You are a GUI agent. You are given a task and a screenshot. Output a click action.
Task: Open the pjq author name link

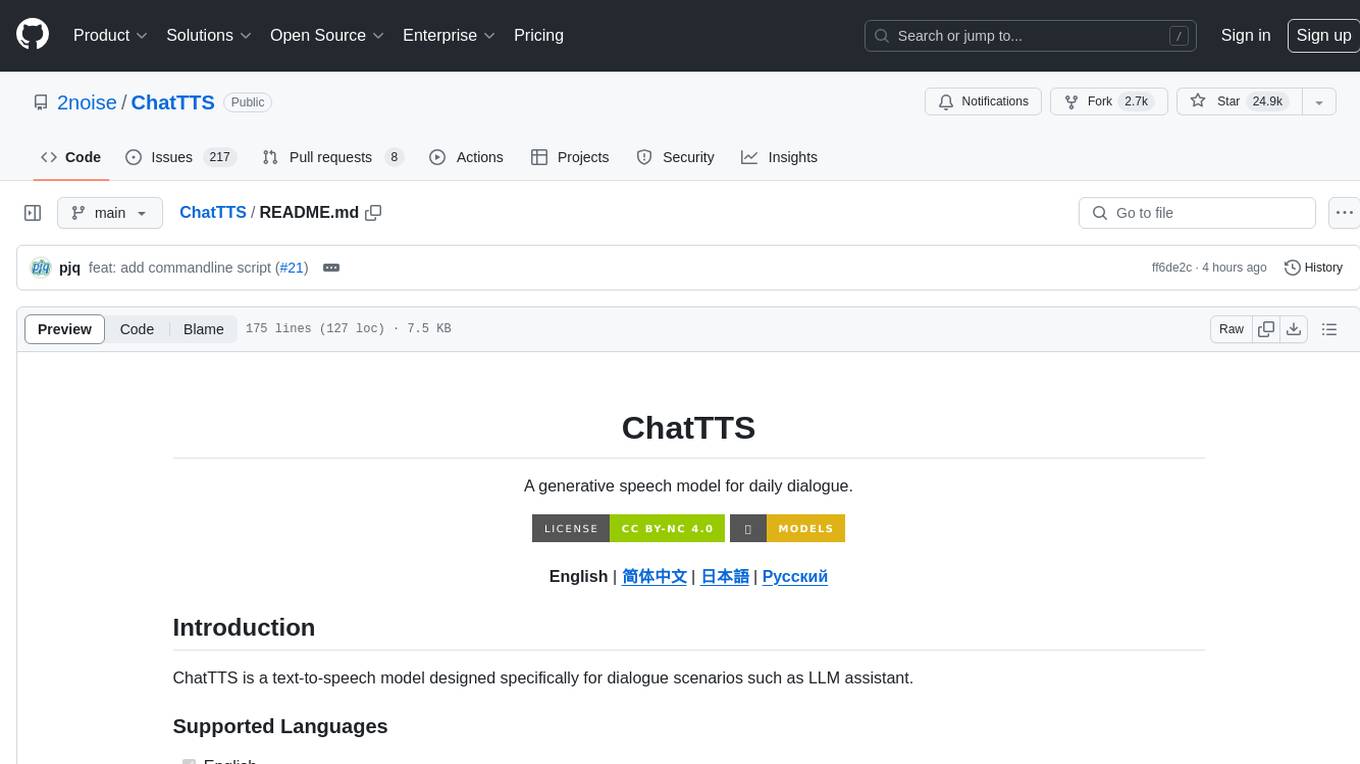coord(70,268)
